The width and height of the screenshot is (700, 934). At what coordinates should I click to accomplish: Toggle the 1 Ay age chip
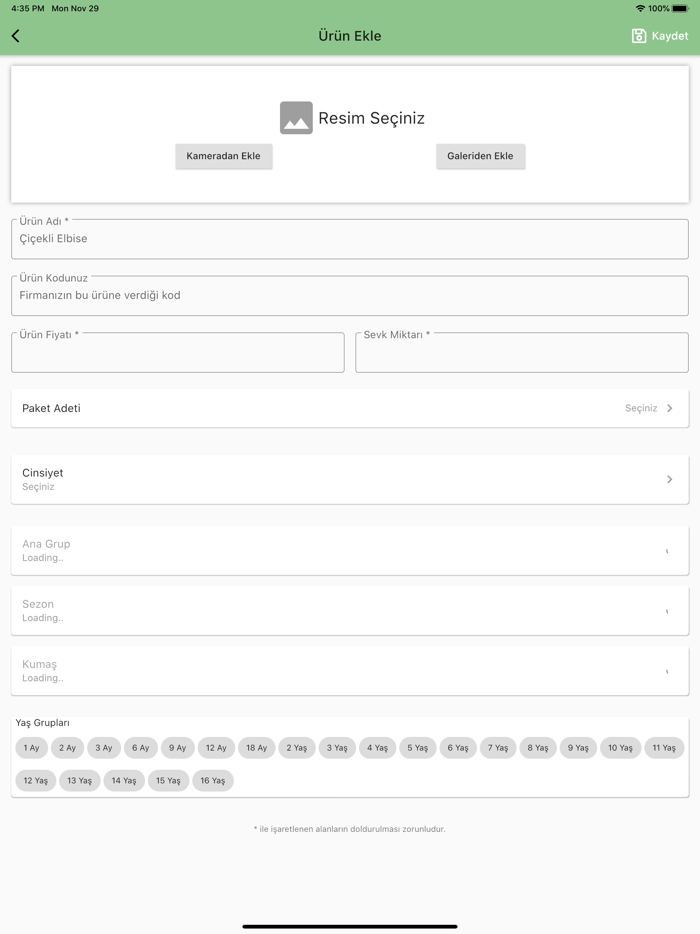click(32, 748)
